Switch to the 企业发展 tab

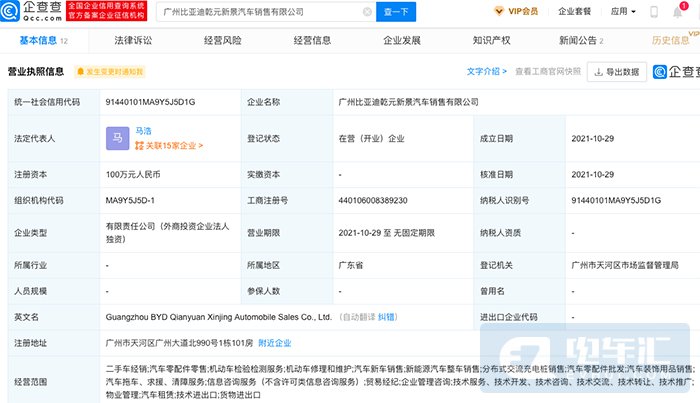click(402, 41)
